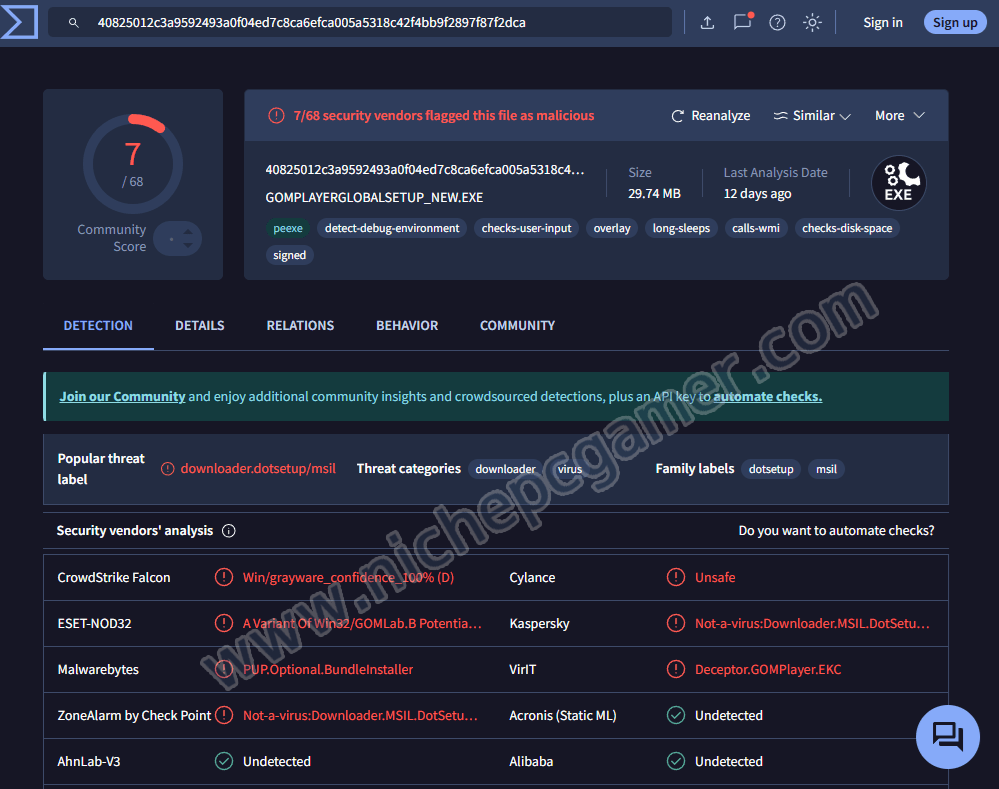Screen dimensions: 999x789
Task: Click the AhnLab-V3 undetected checkmark icon
Action: coord(224,761)
